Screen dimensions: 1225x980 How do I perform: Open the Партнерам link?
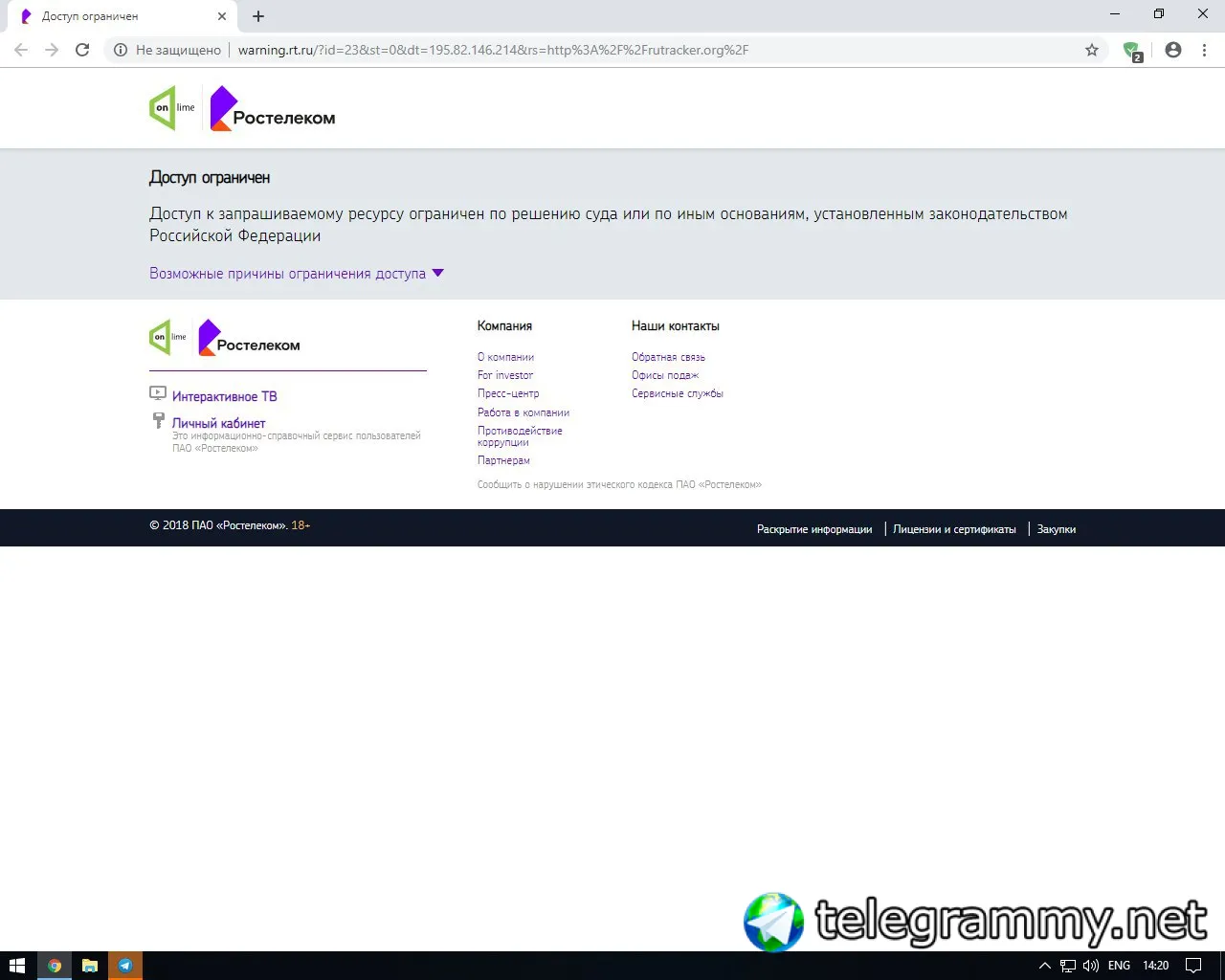tap(503, 460)
